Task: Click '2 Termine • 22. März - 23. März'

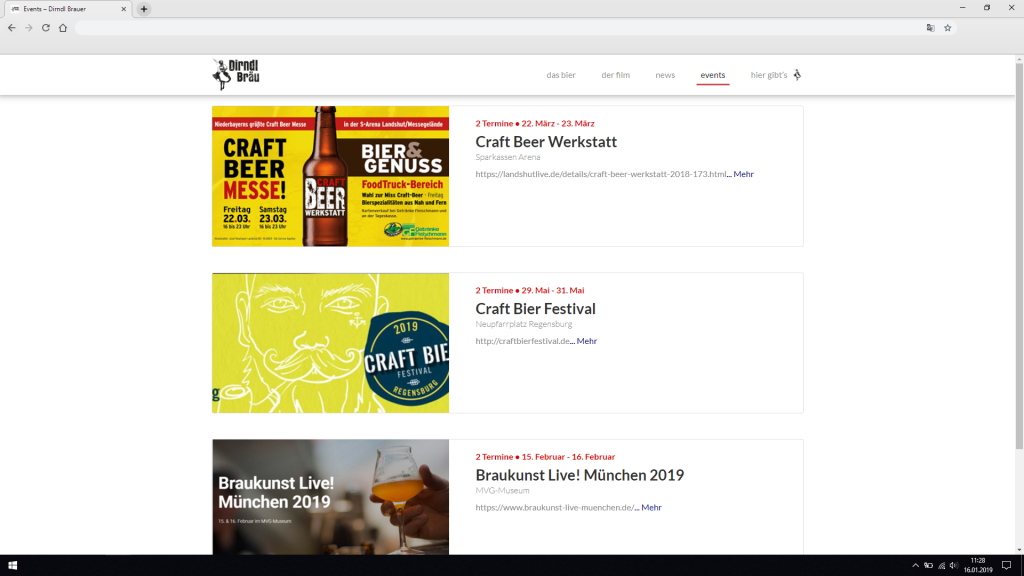Action: point(535,123)
